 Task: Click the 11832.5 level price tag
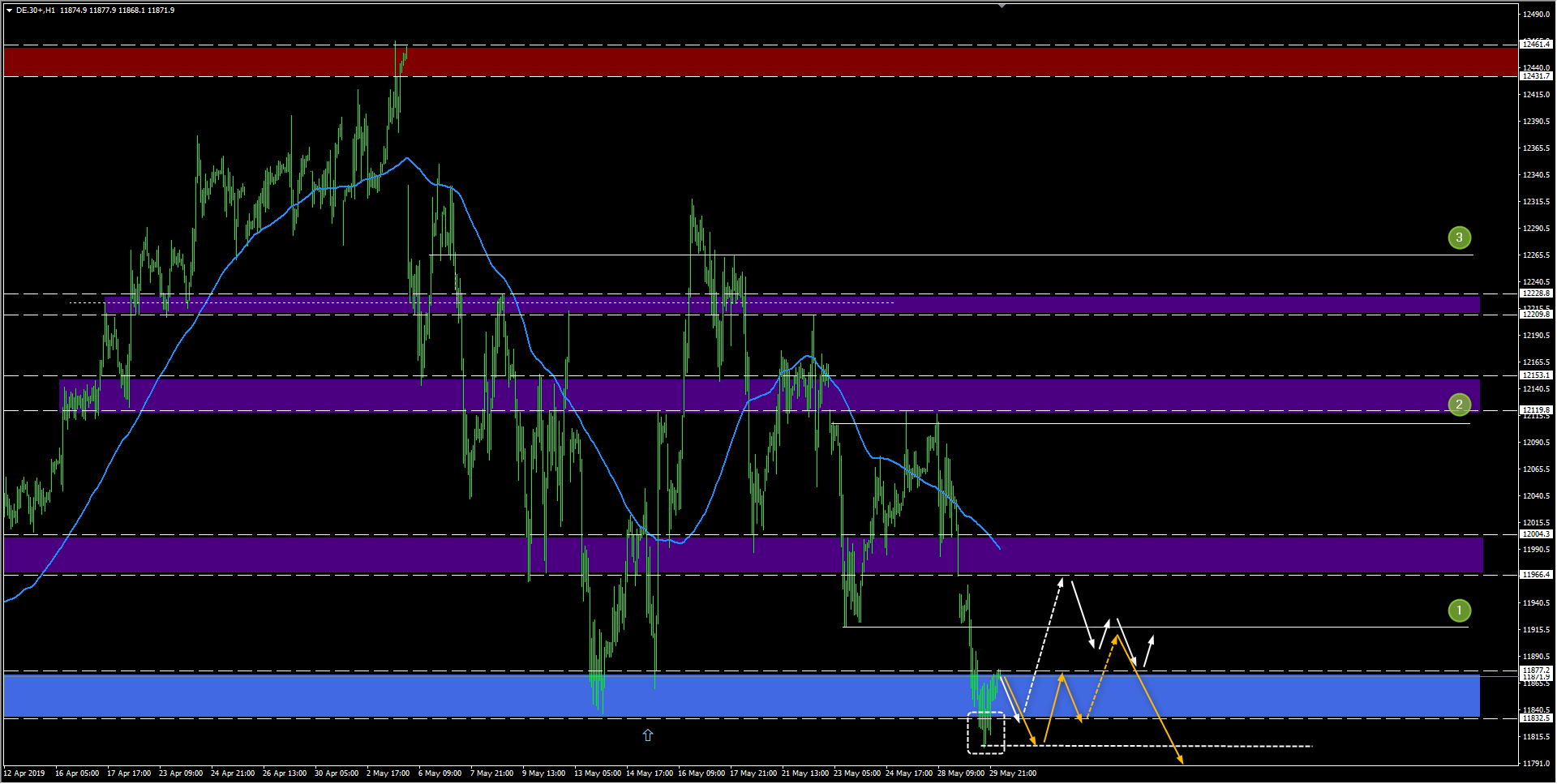click(1536, 718)
